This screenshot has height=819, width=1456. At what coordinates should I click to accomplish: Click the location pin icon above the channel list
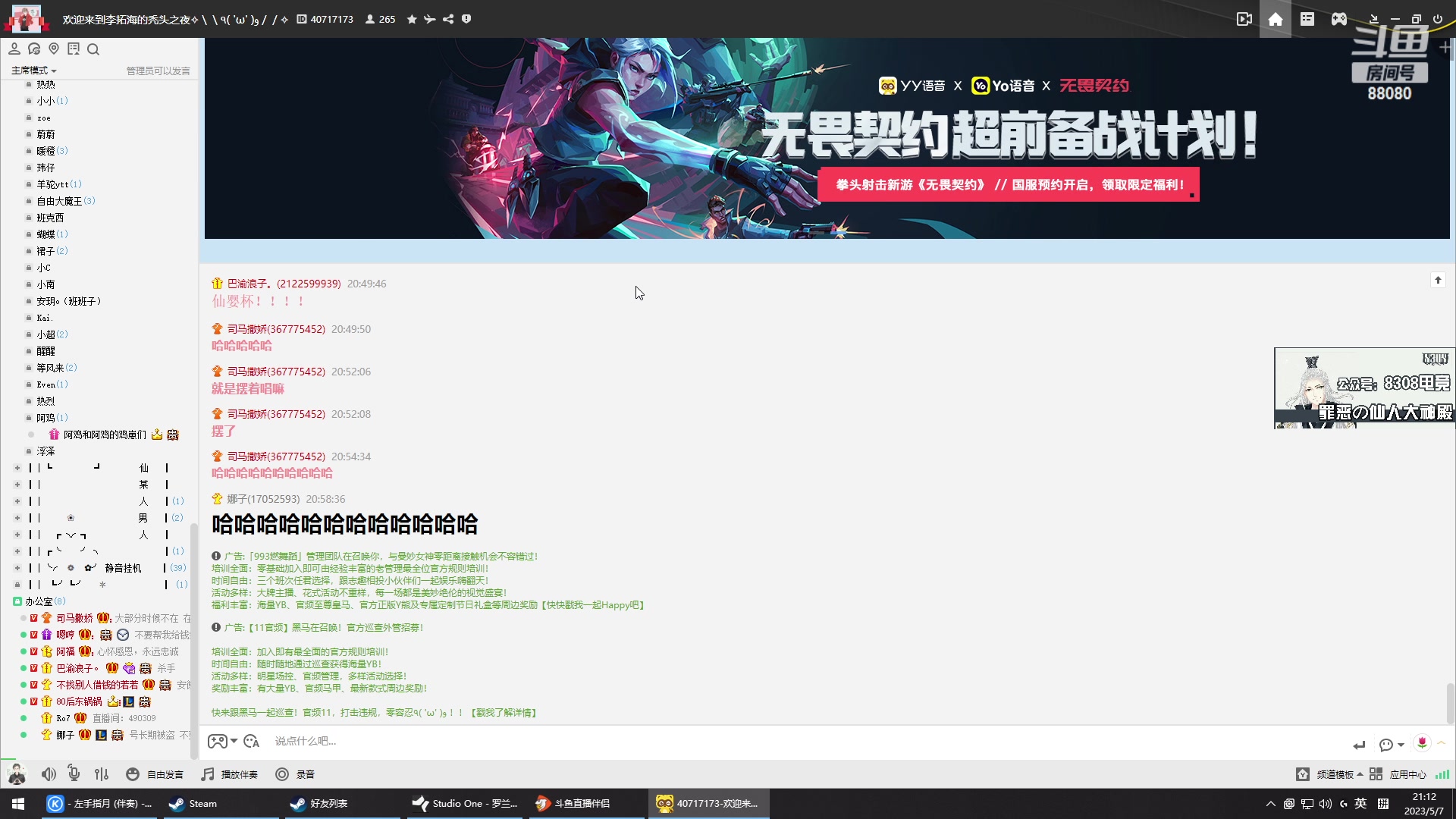(54, 49)
